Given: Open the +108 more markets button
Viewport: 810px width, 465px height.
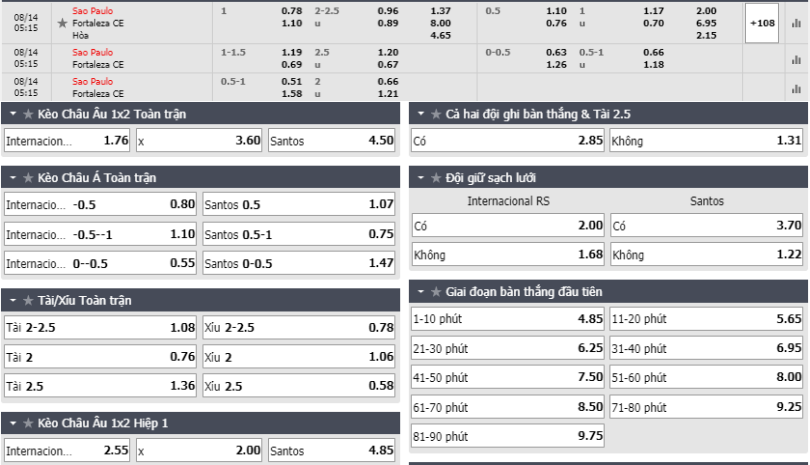Looking at the screenshot, I should coord(762,23).
